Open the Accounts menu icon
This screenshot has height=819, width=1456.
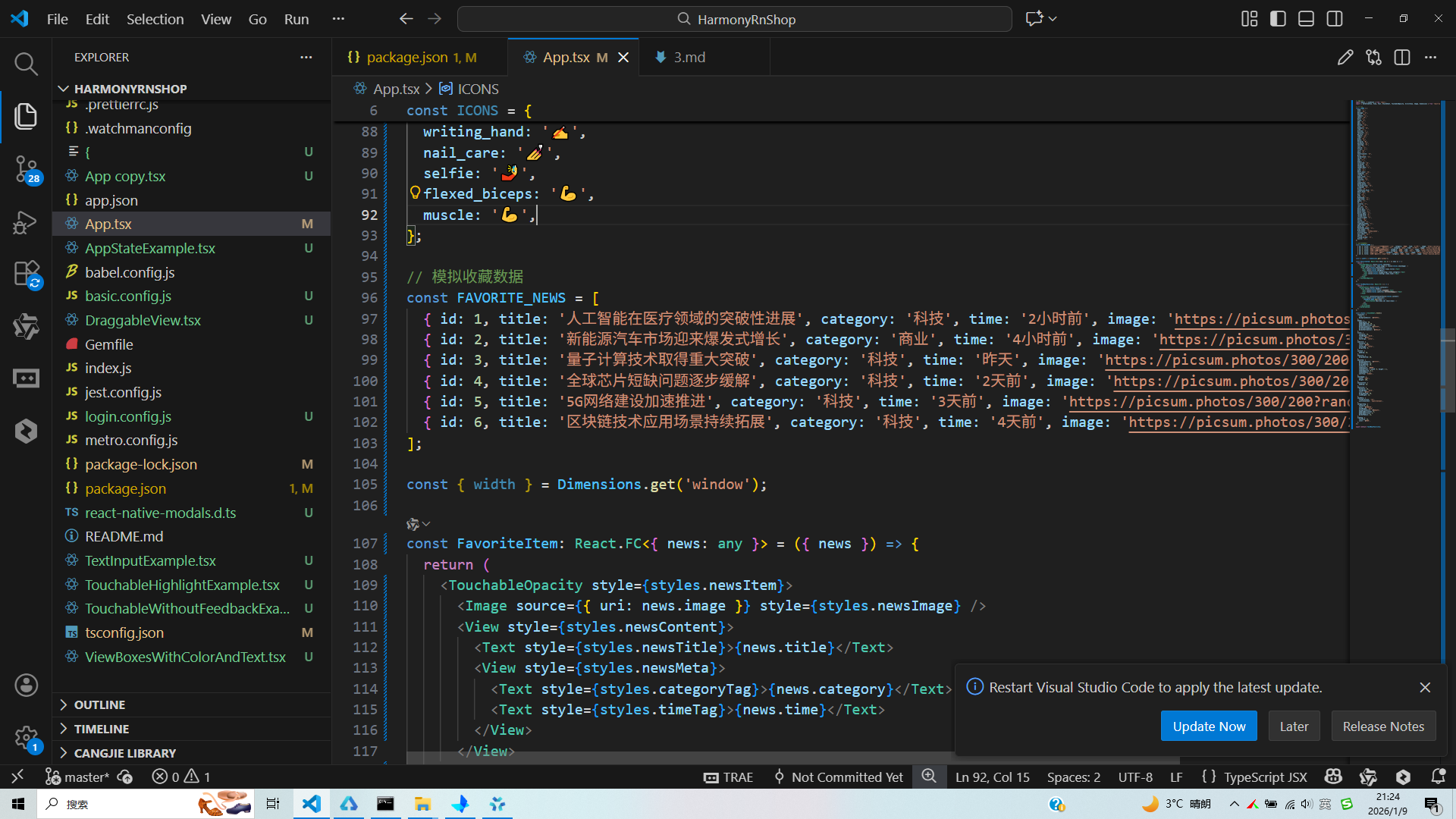[x=26, y=686]
